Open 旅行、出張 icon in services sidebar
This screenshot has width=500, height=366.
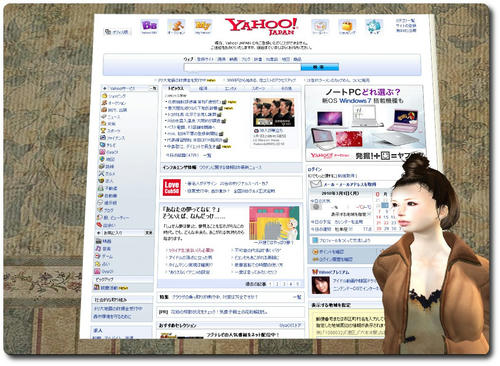pyautogui.click(x=104, y=110)
